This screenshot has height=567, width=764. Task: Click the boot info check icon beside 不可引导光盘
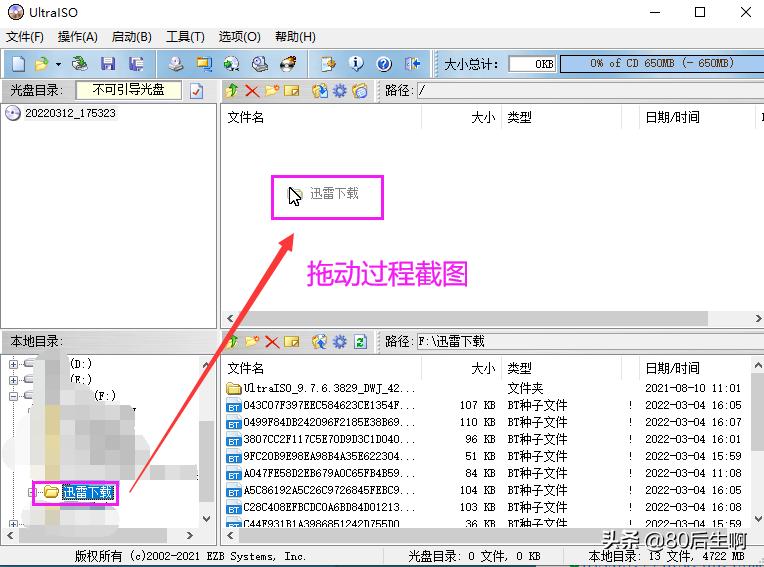[x=196, y=91]
